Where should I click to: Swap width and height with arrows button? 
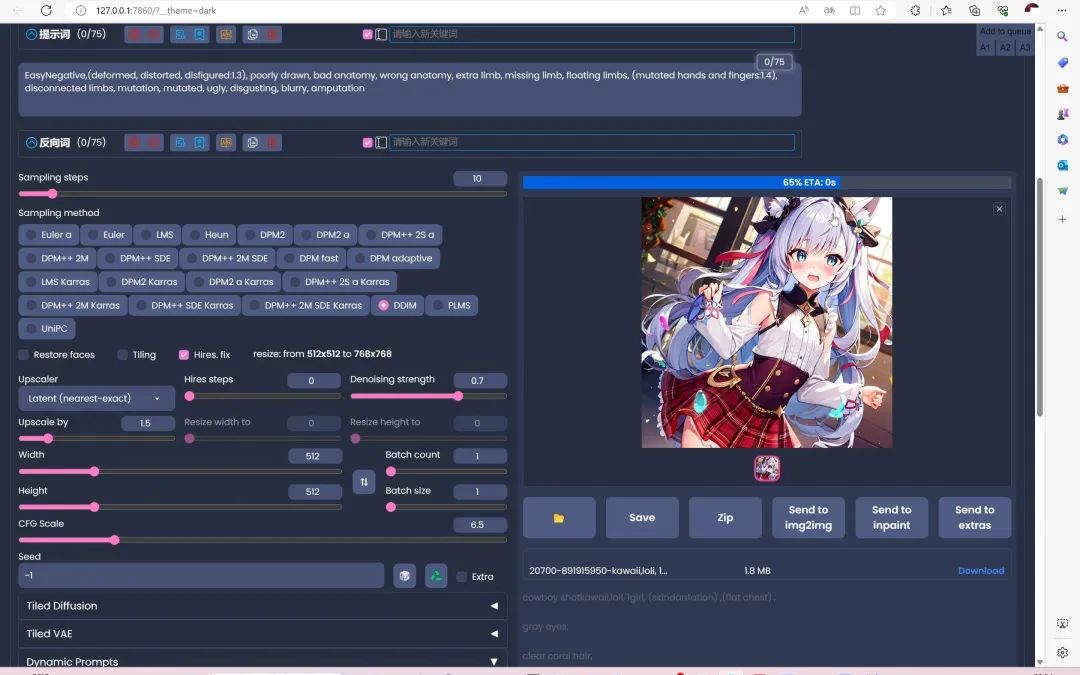tap(364, 481)
